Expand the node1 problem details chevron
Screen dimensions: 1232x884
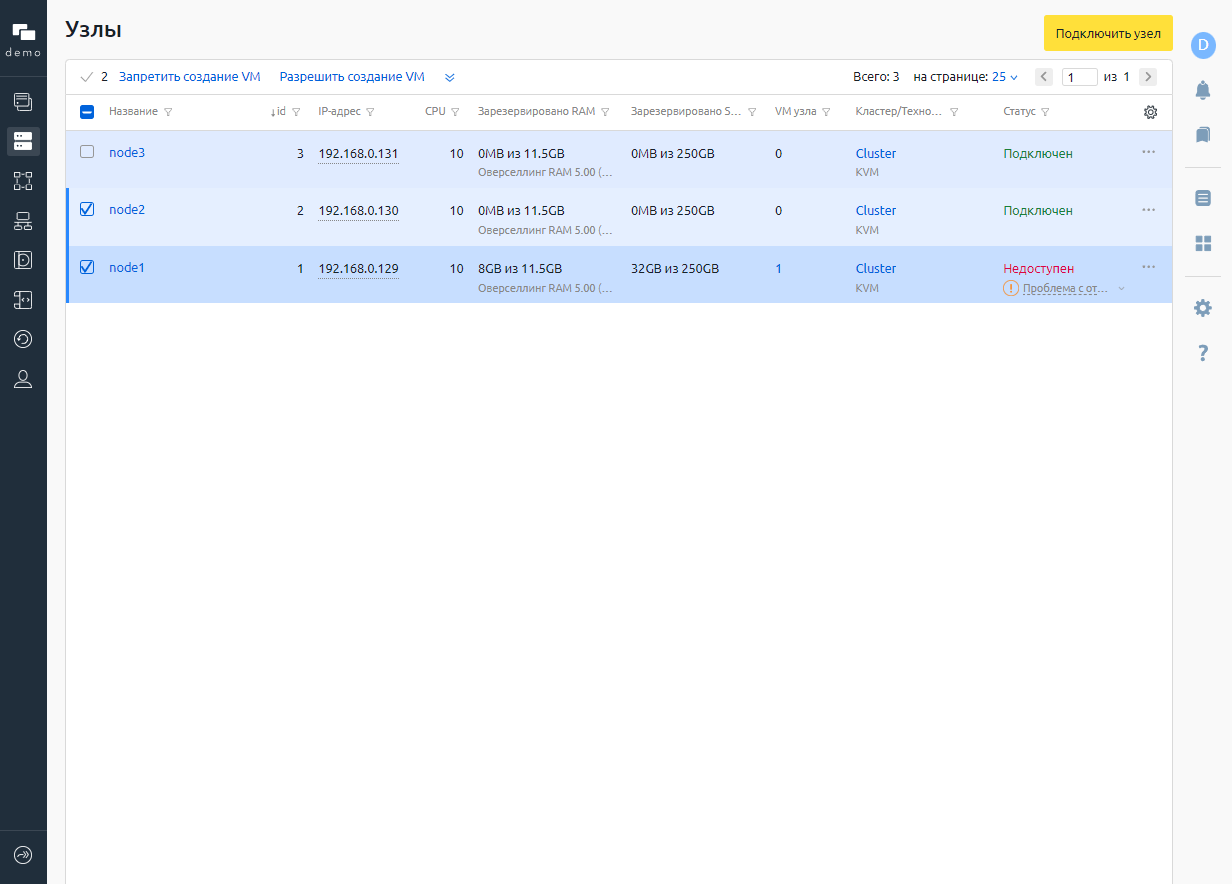click(1121, 289)
